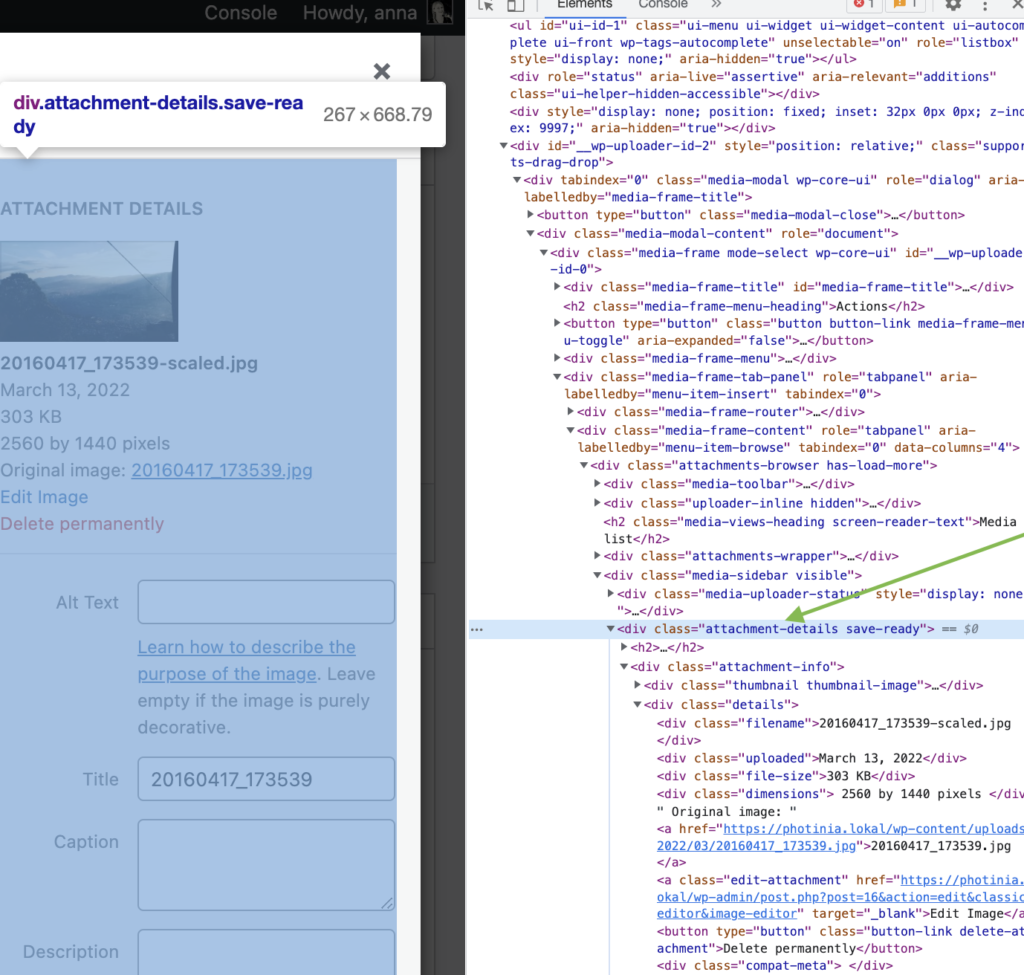Open the original image 20160417_173539.jpg link

(x=222, y=470)
